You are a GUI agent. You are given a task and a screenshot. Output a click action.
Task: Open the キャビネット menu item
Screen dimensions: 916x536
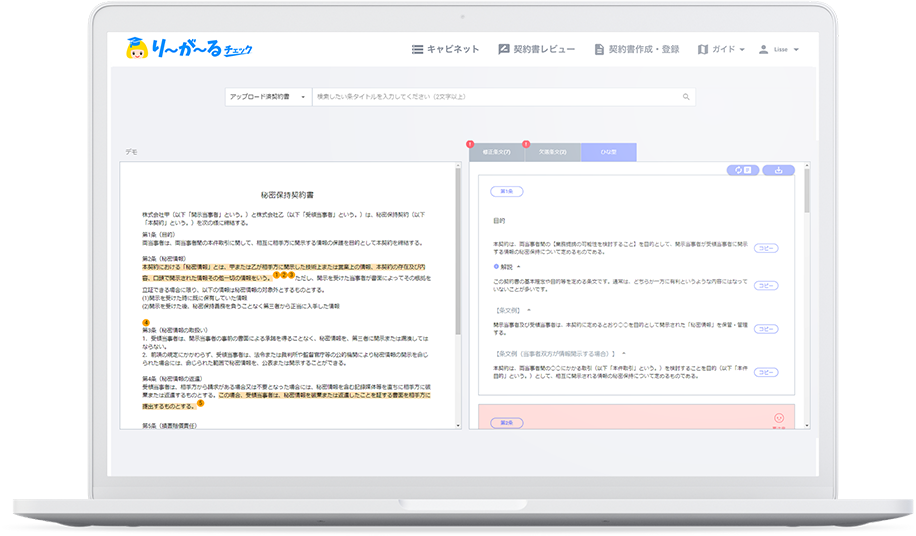(x=445, y=50)
